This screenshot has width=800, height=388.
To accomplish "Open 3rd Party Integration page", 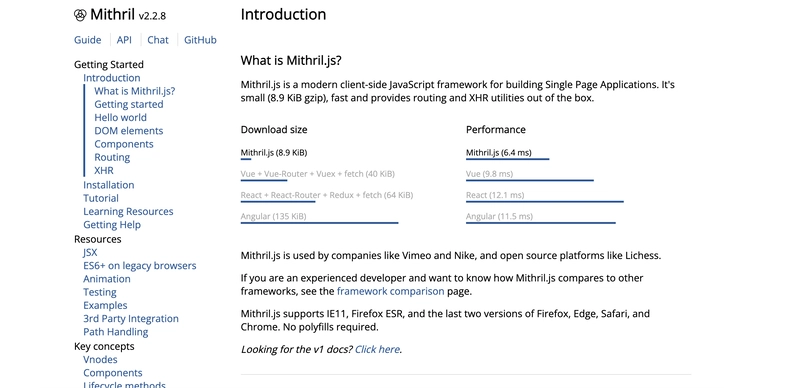I will (x=131, y=319).
